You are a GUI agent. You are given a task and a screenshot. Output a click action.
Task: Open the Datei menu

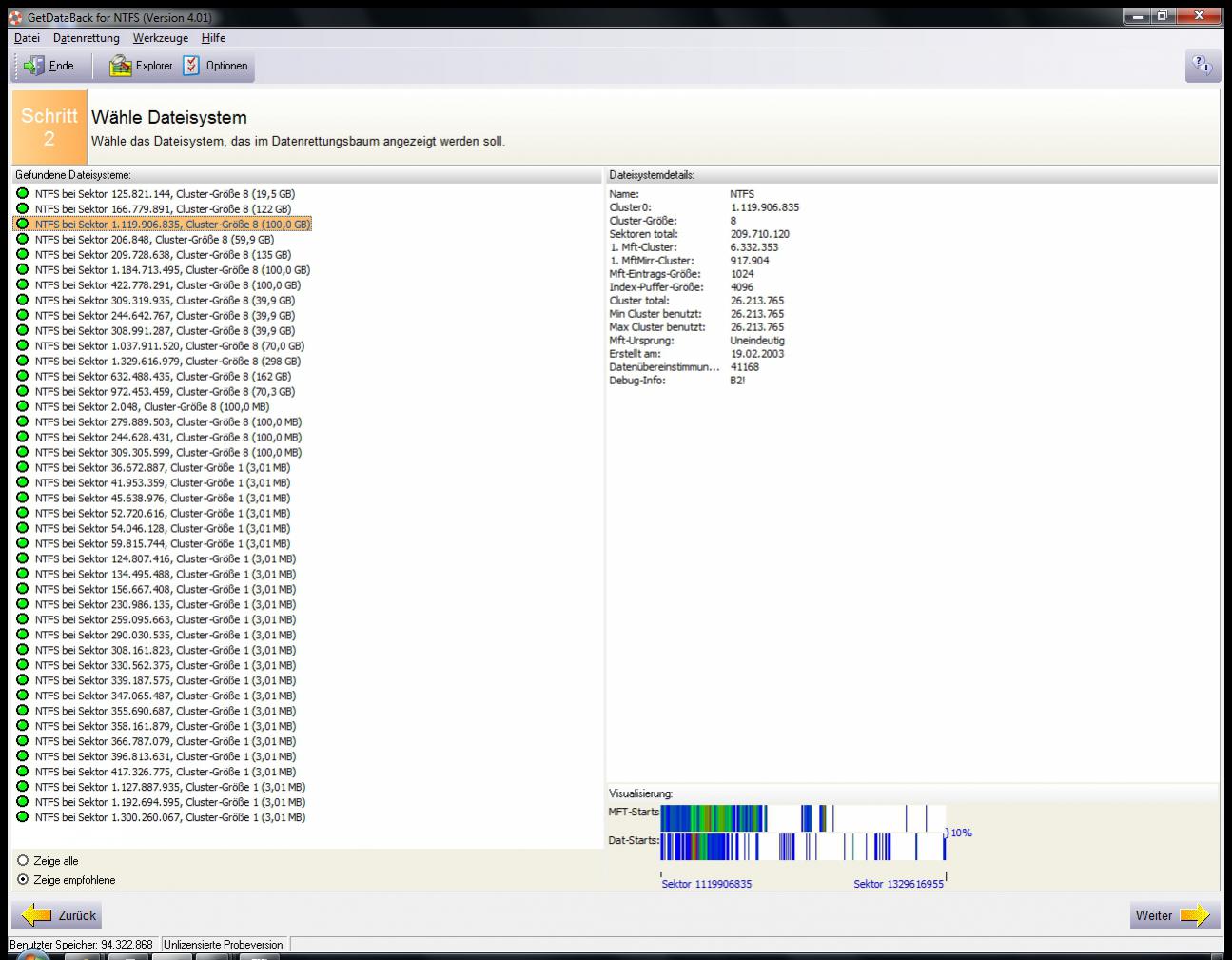tap(27, 38)
